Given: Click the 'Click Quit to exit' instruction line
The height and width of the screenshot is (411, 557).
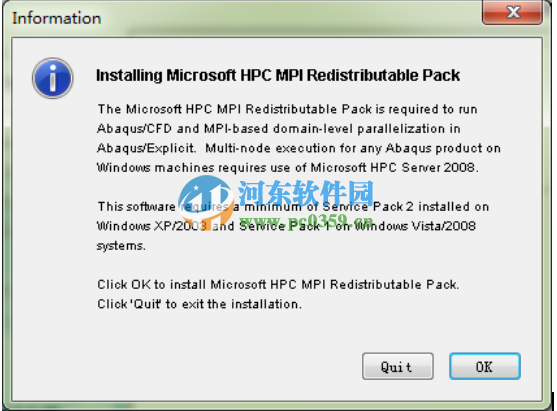Looking at the screenshot, I should tap(199, 304).
